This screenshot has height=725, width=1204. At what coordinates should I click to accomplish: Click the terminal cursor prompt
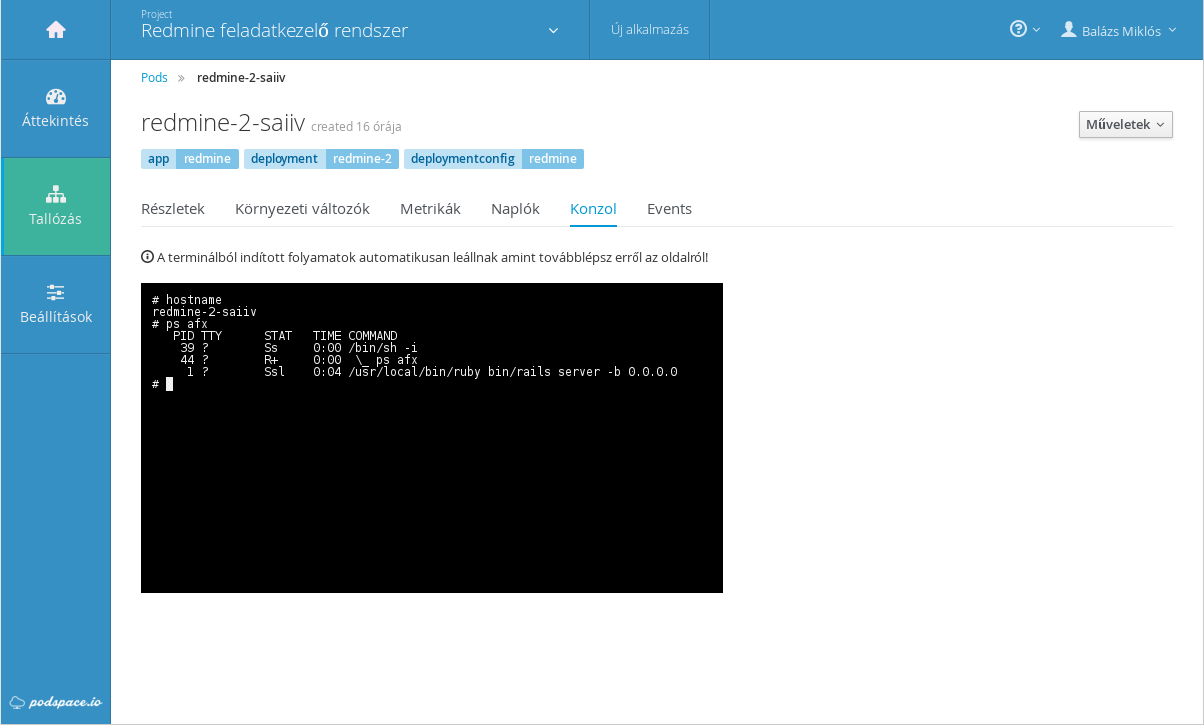(x=169, y=384)
